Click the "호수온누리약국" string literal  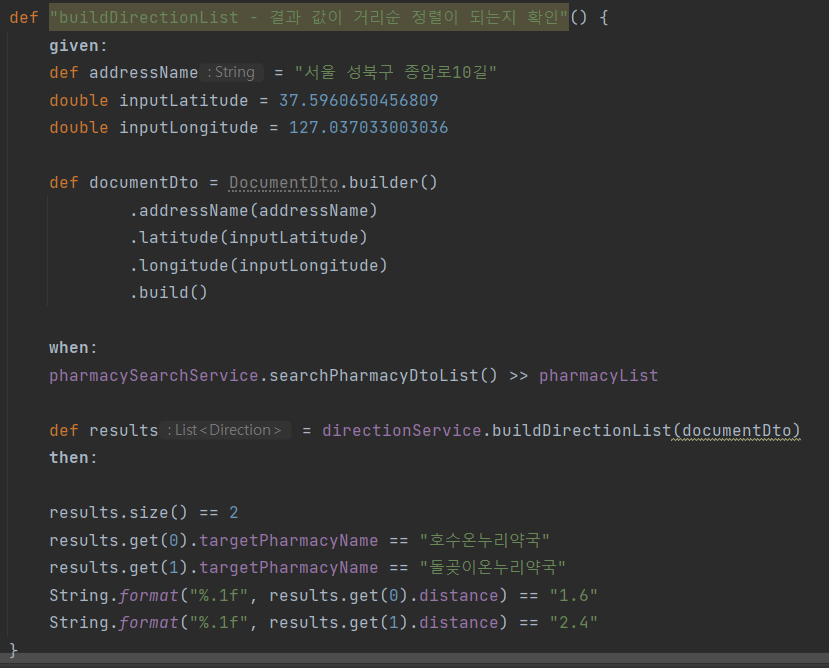pos(484,541)
